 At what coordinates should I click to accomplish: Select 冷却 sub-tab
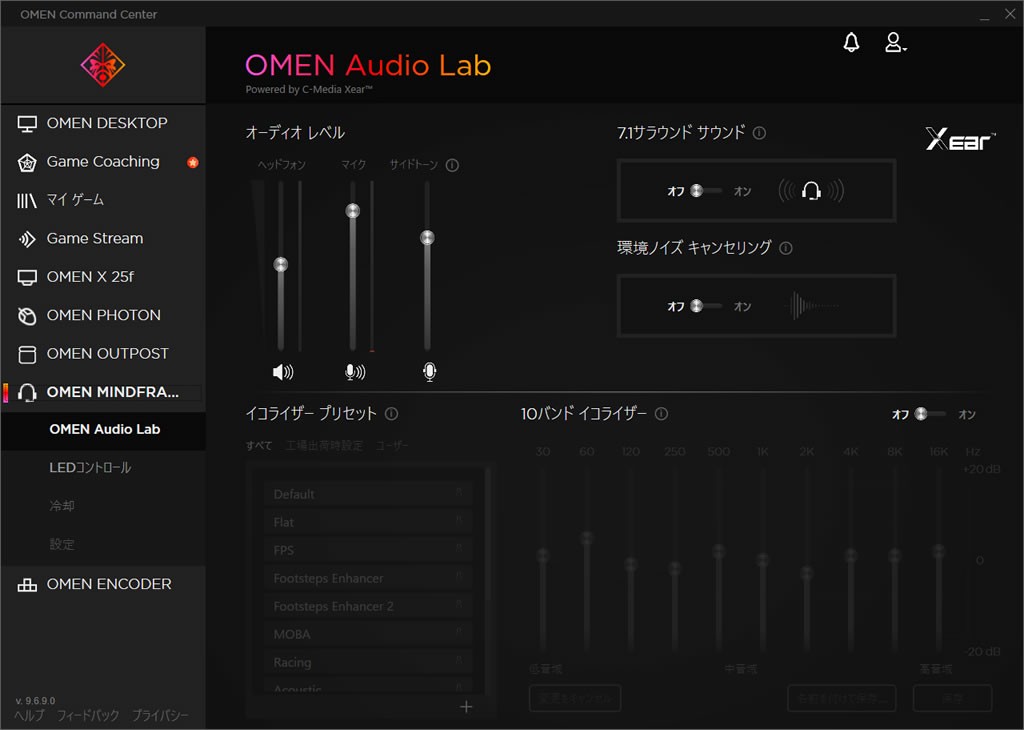pyautogui.click(x=62, y=506)
